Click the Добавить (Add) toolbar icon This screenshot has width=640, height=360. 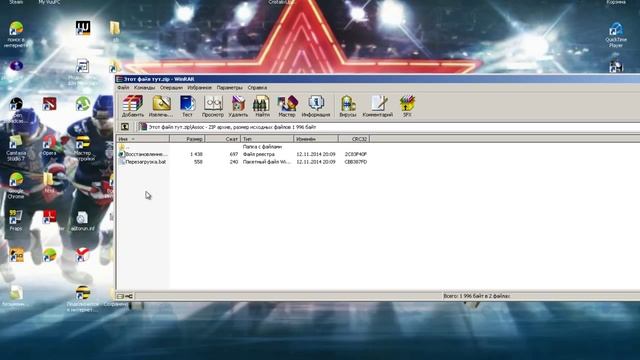(x=133, y=106)
